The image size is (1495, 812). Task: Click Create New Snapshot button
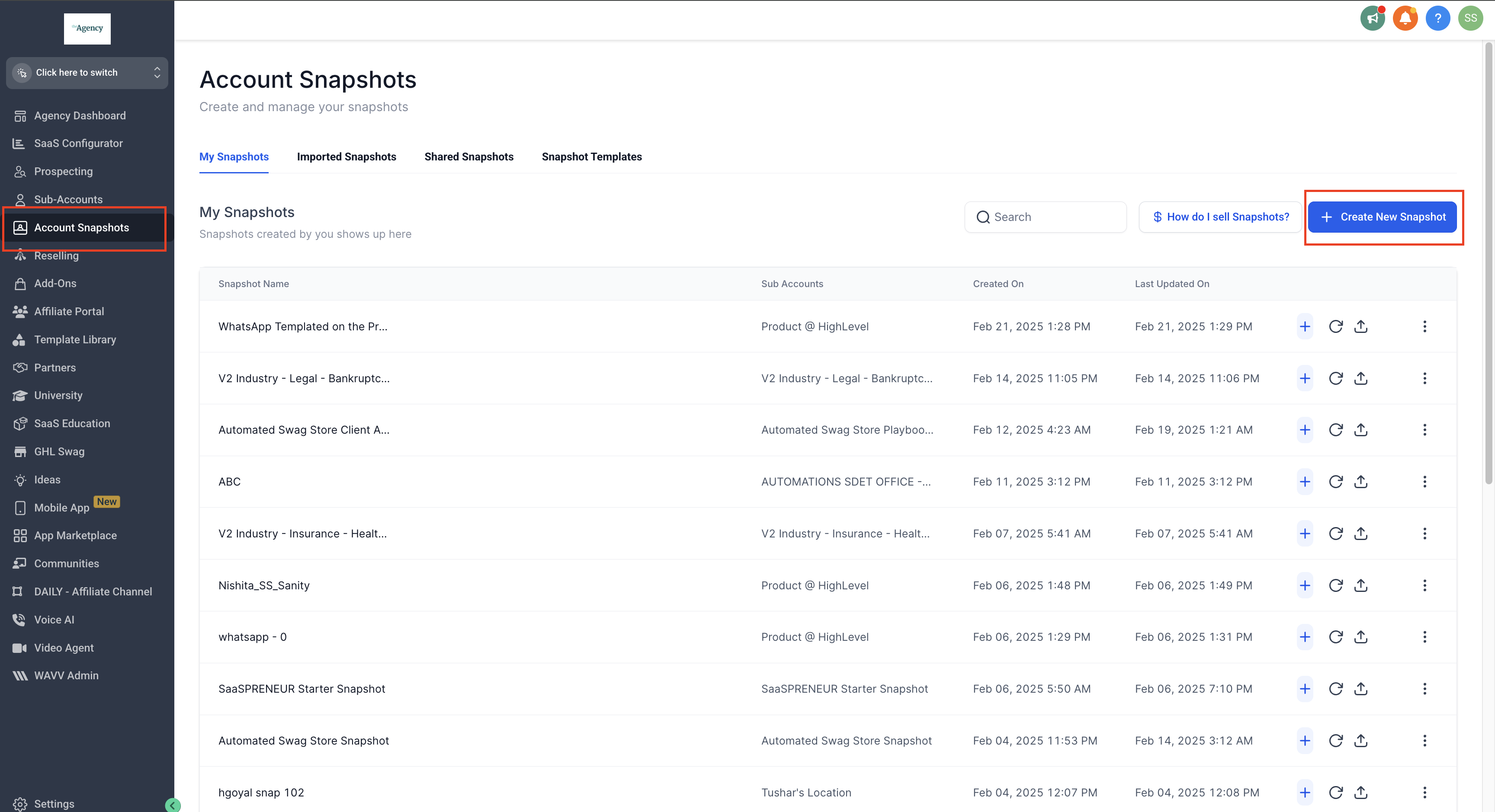(x=1382, y=217)
